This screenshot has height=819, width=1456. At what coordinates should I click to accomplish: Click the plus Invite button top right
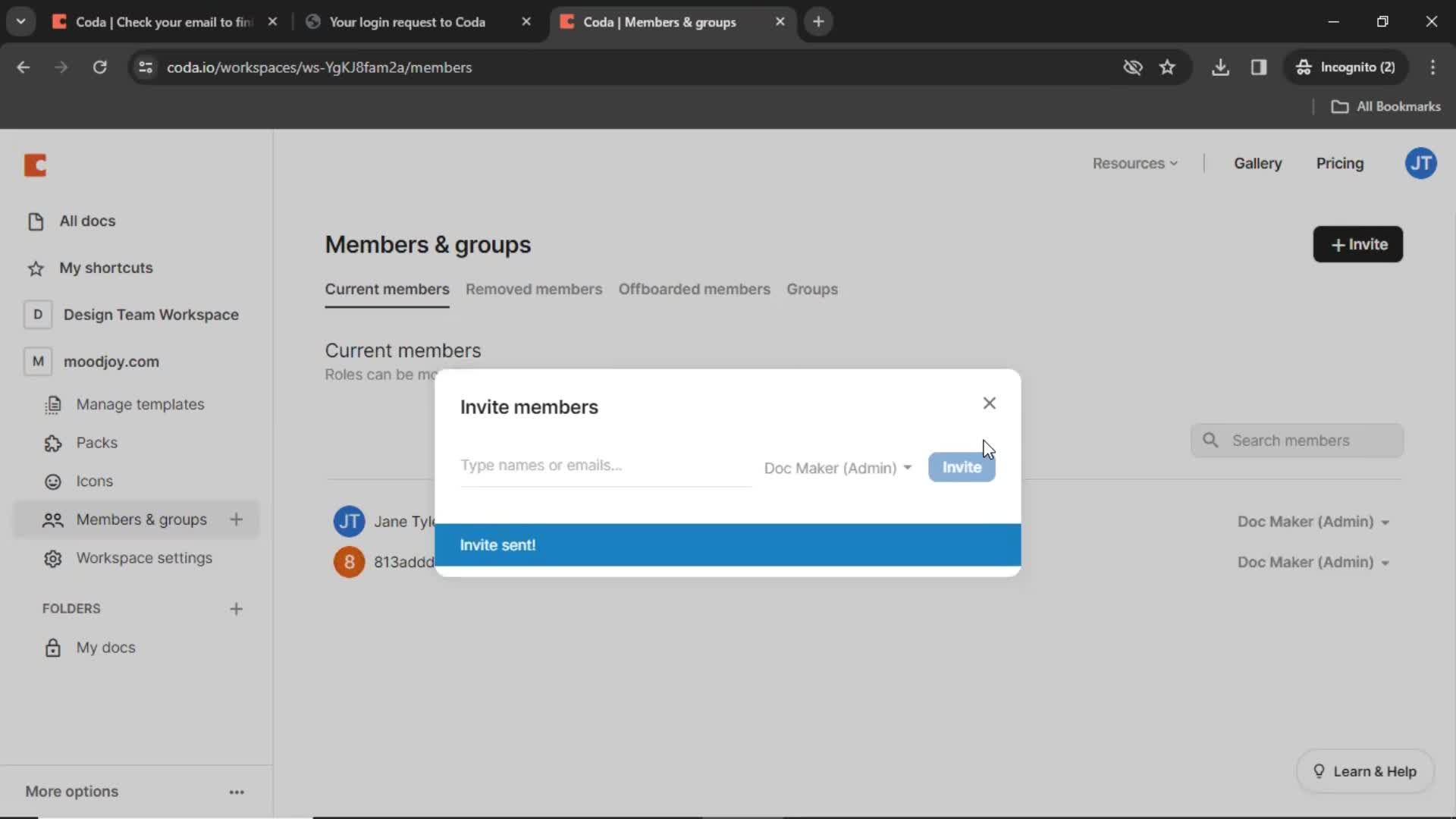point(1358,244)
